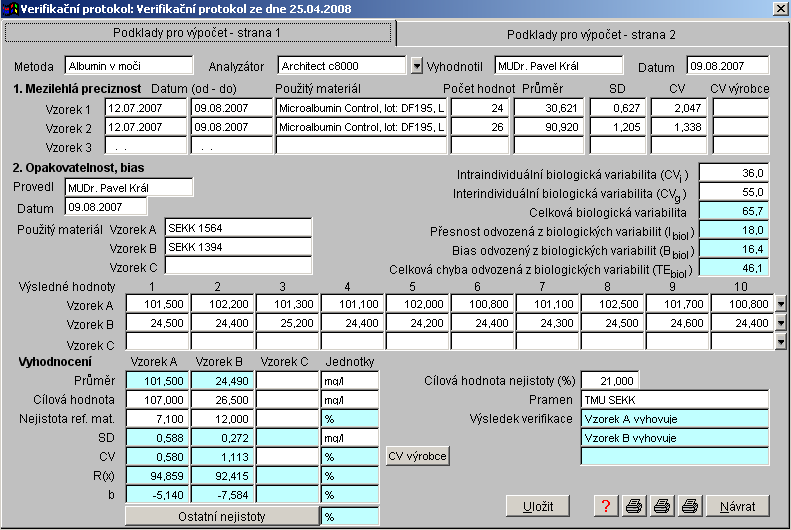Close the Verifikační protokol window
This screenshot has width=791, height=530.
[x=779, y=9]
